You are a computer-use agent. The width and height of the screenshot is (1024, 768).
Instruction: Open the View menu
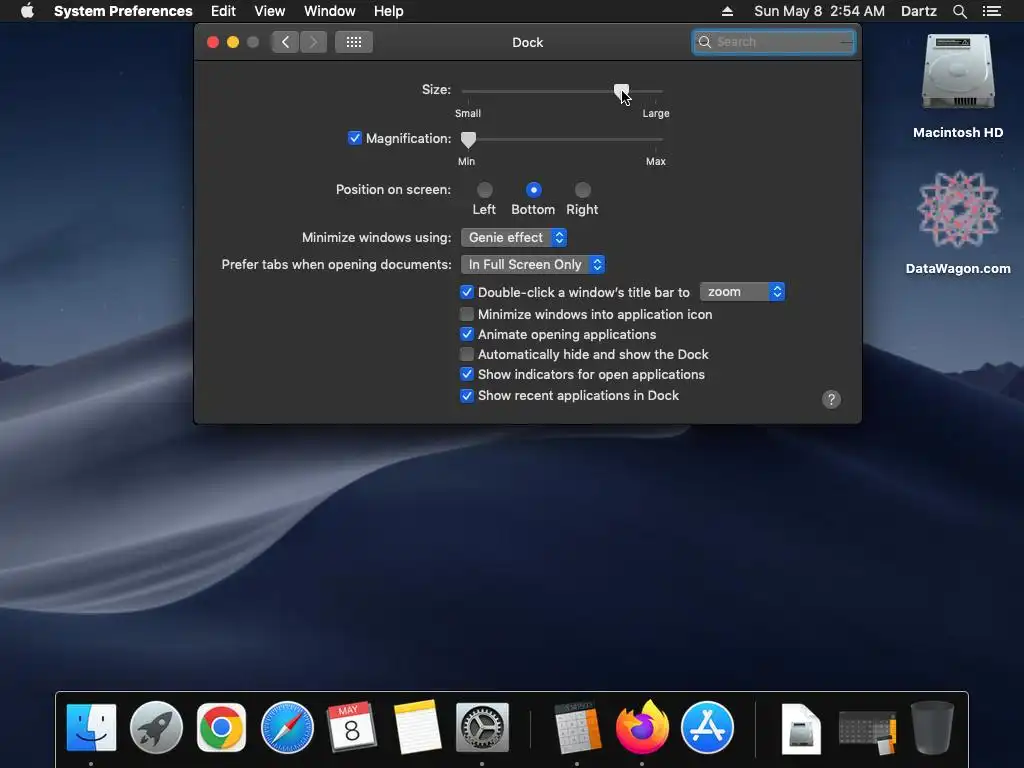point(269,11)
